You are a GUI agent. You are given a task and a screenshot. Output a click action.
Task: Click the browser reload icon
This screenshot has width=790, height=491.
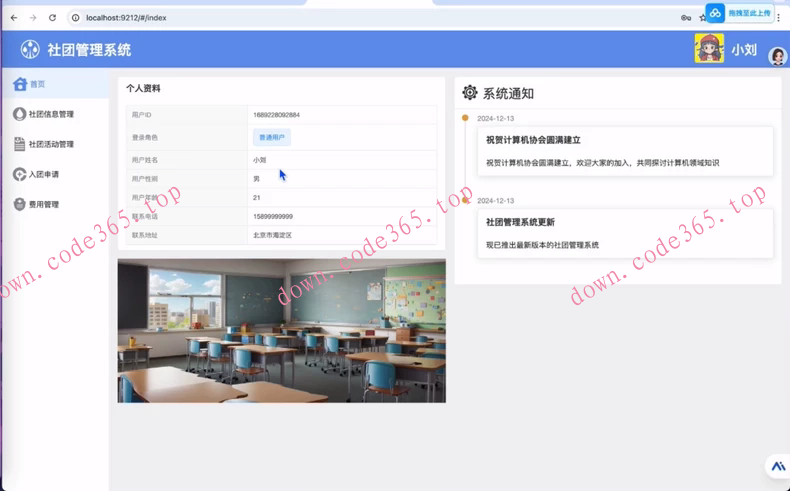click(52, 18)
